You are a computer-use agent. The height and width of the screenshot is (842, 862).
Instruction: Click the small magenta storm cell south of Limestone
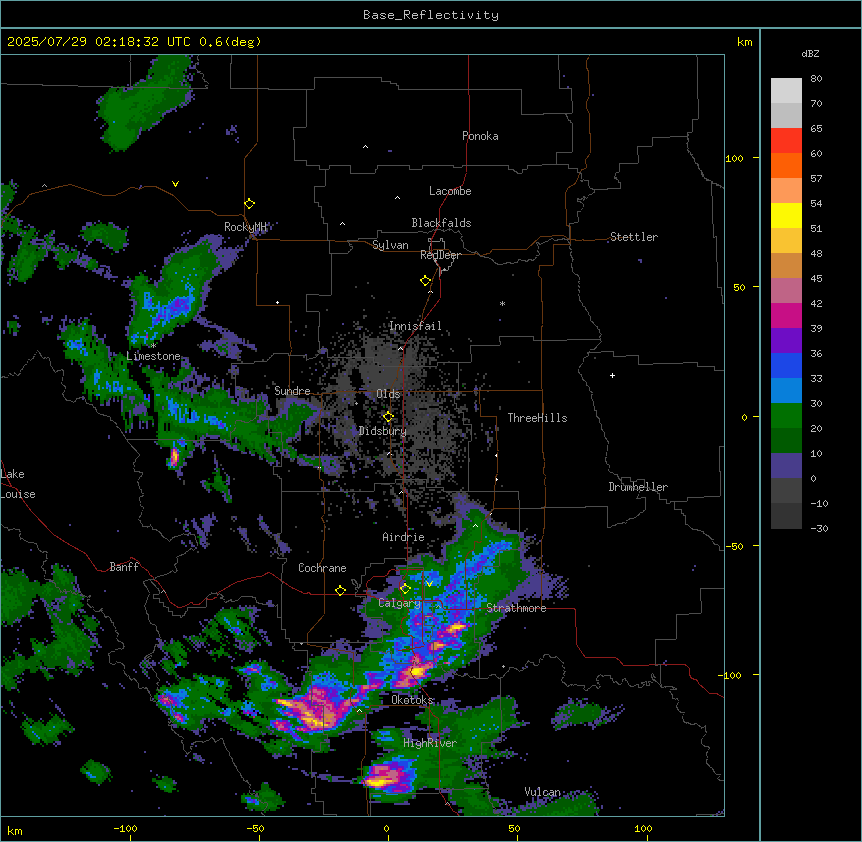click(175, 456)
